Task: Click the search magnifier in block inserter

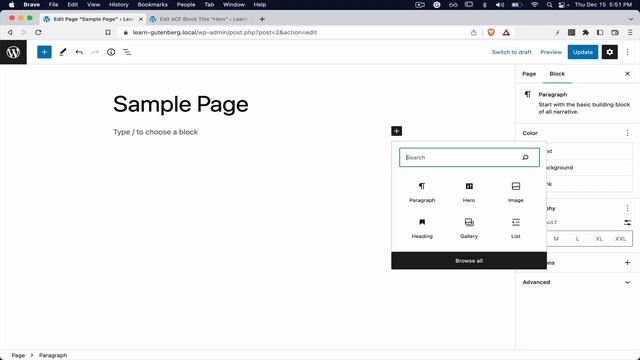Action: (x=525, y=157)
